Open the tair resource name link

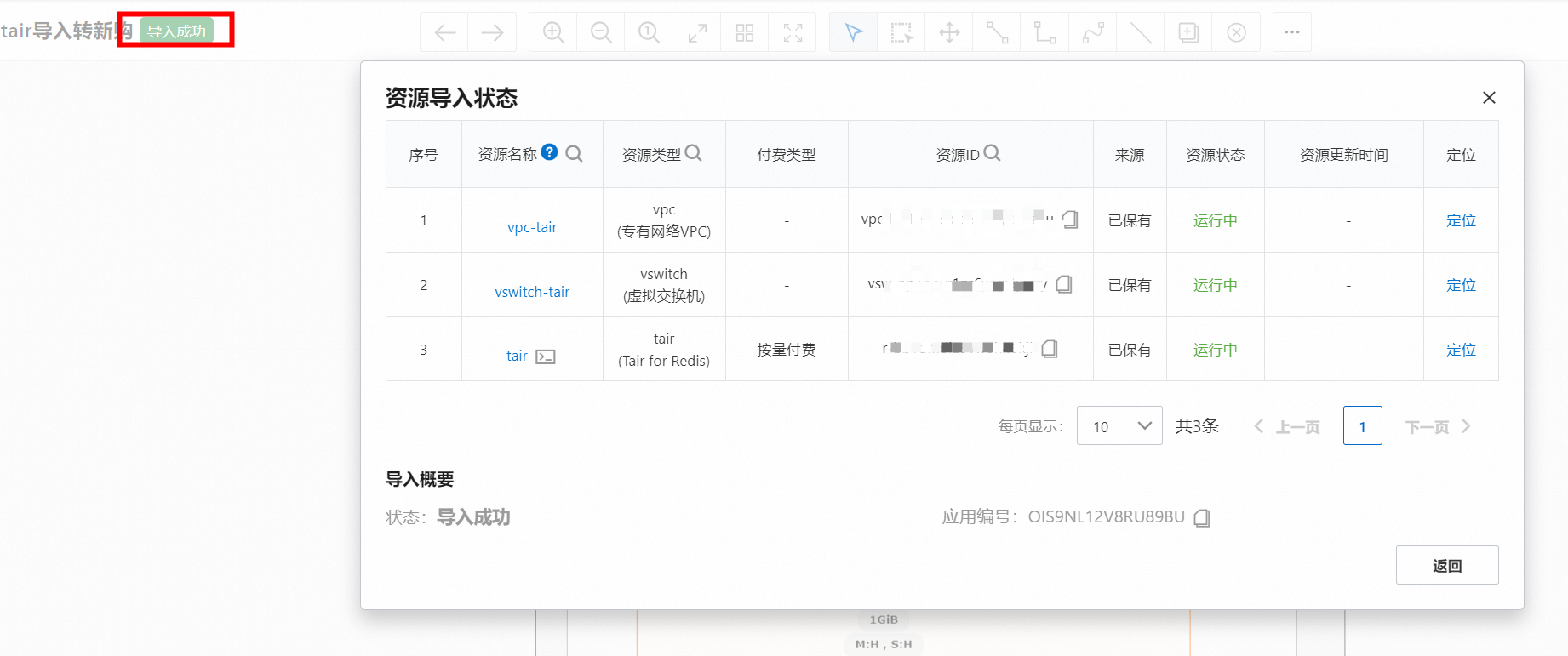click(x=517, y=356)
